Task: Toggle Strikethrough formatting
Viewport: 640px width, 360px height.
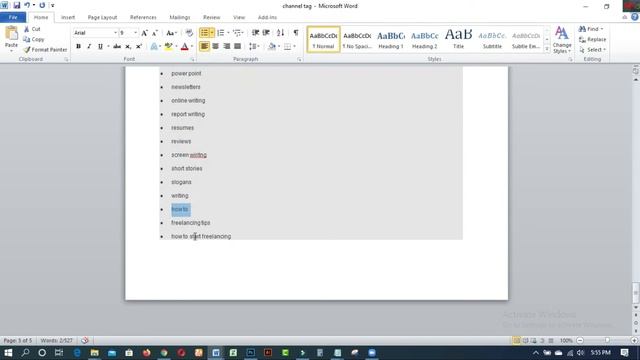Action: pyautogui.click(x=117, y=47)
